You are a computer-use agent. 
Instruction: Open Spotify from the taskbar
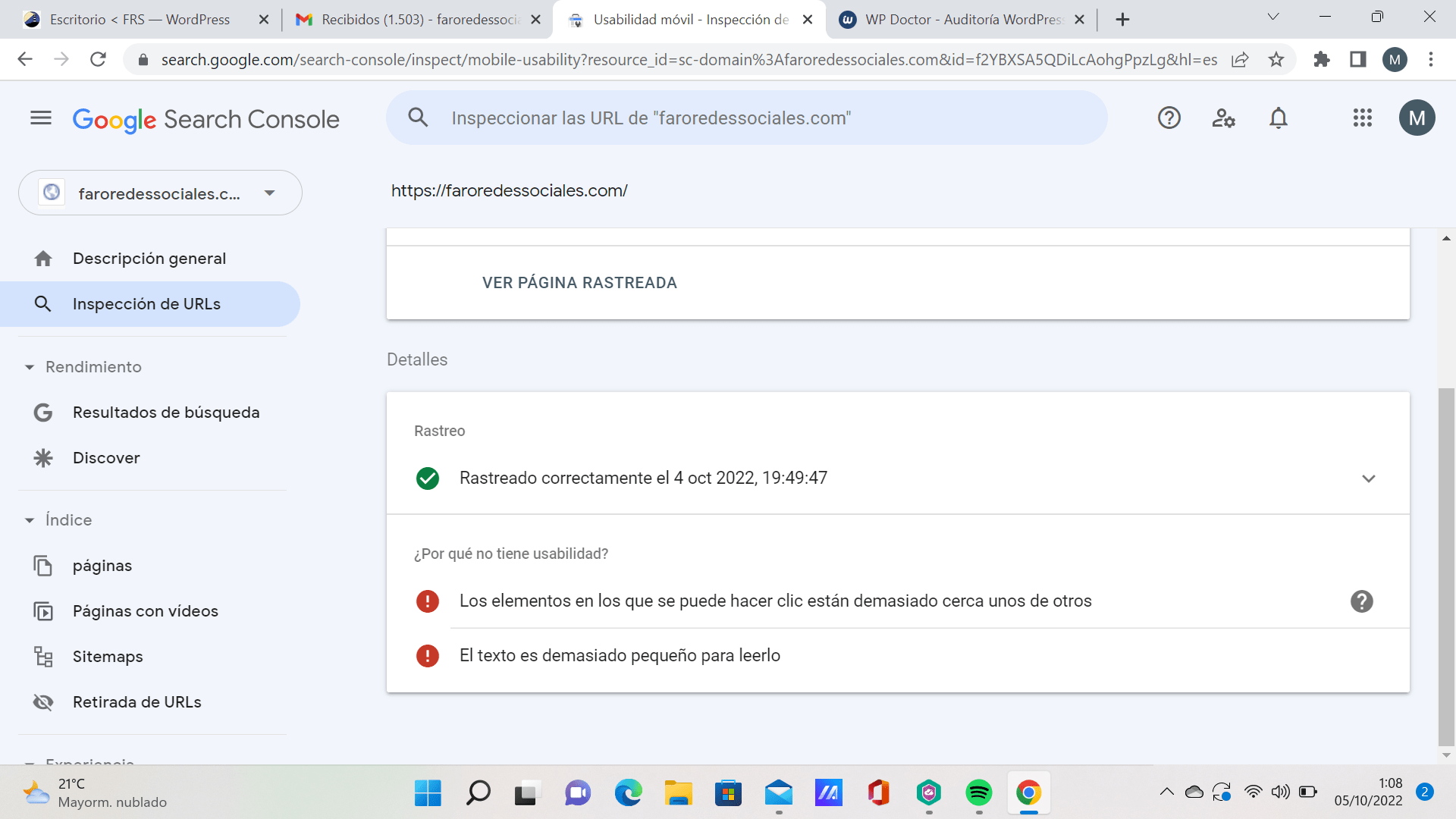pos(979,793)
